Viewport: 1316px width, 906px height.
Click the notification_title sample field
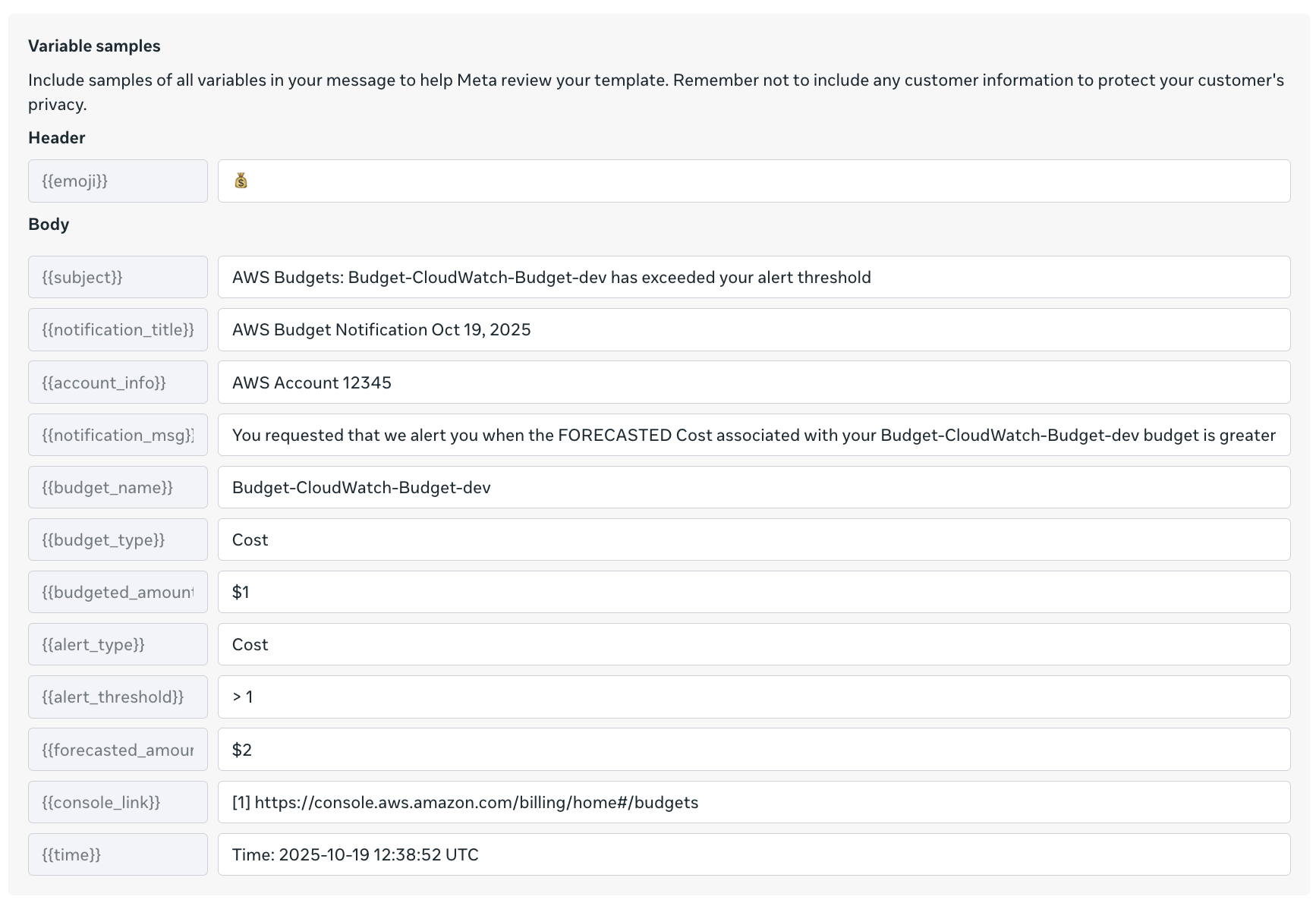pos(754,329)
